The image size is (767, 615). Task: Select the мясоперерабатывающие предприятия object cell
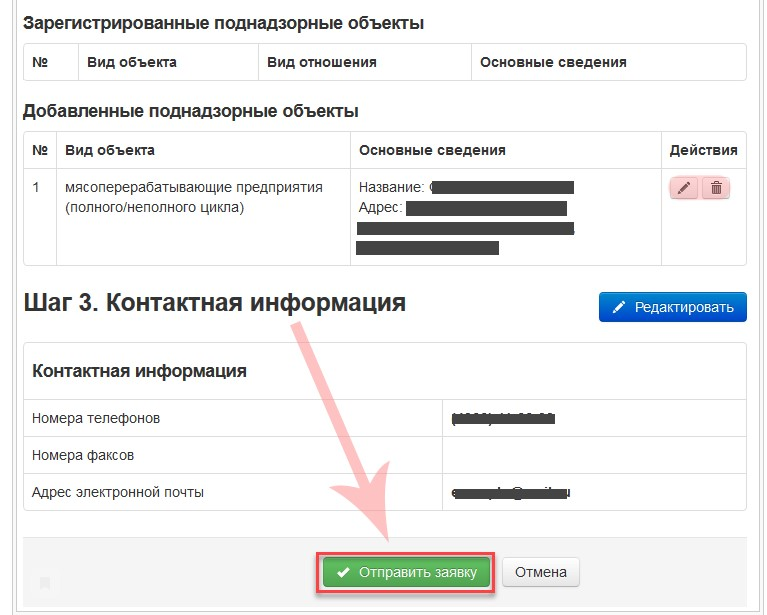coord(193,198)
